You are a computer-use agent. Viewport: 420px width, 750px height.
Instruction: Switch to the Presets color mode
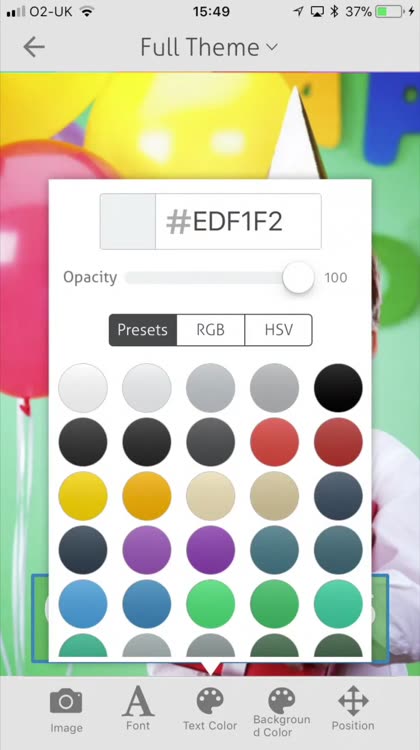[x=143, y=330]
